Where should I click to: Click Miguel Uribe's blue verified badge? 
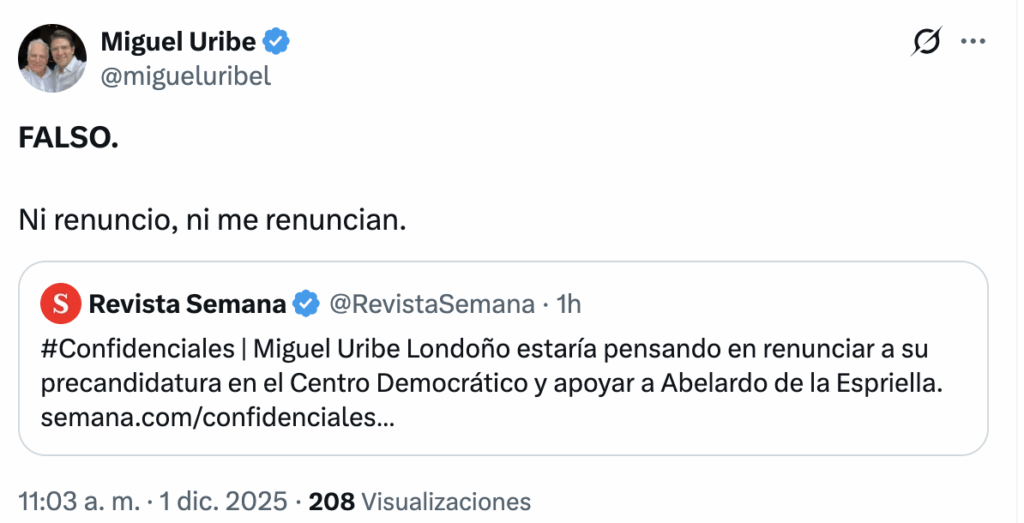277,42
